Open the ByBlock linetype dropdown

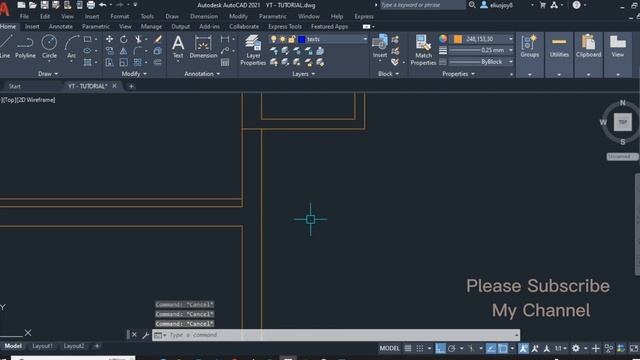tap(511, 62)
